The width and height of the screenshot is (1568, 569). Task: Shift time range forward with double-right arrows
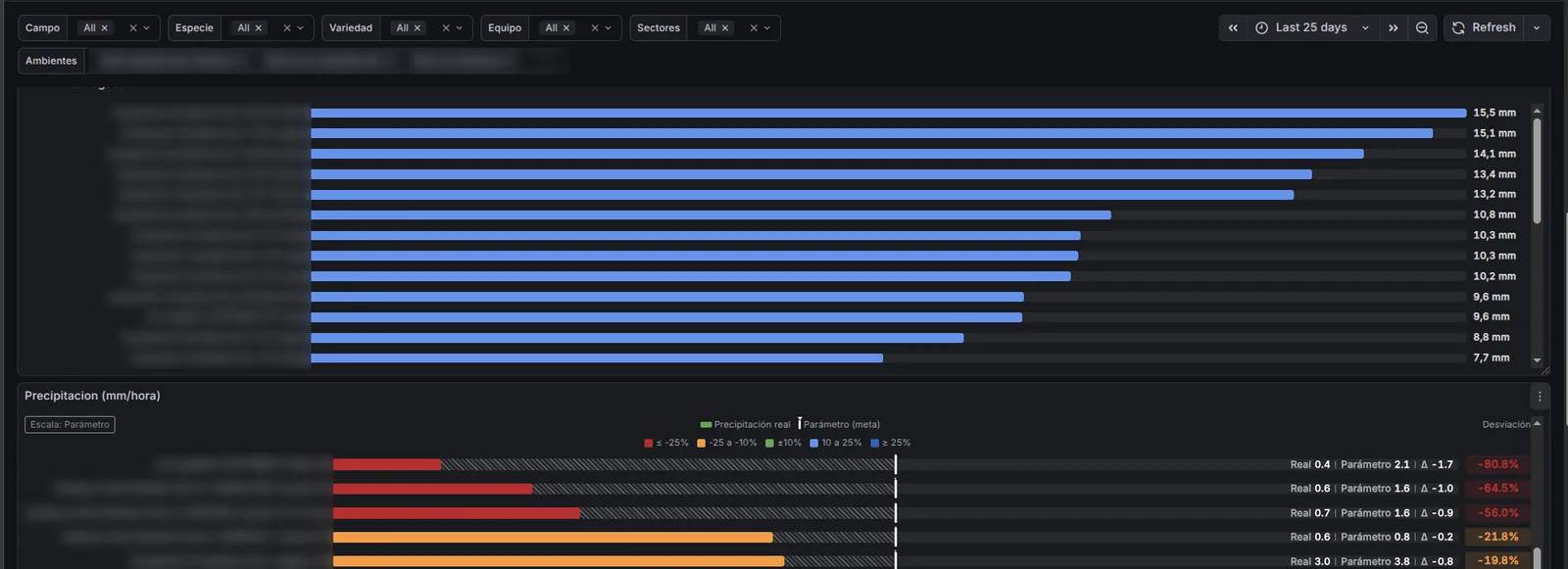click(1393, 27)
